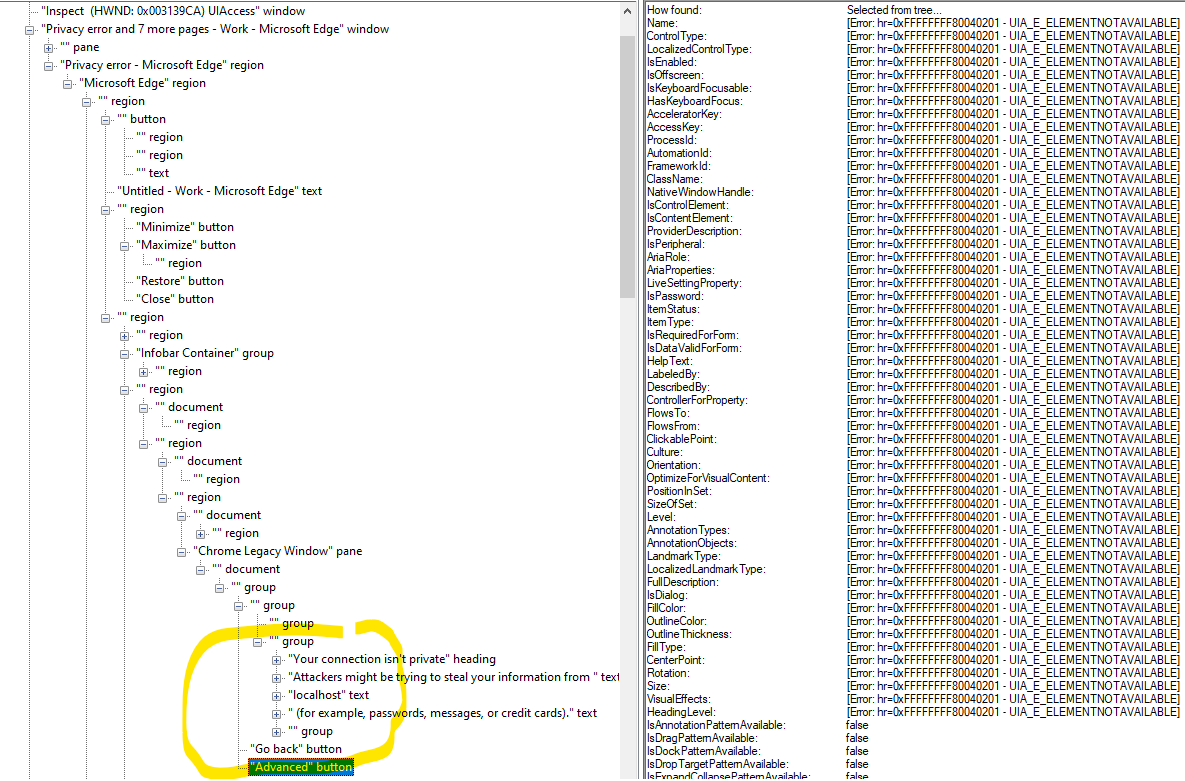Click the "ClassName:" property label
Viewport: 1185px width, 781px height.
(674, 179)
